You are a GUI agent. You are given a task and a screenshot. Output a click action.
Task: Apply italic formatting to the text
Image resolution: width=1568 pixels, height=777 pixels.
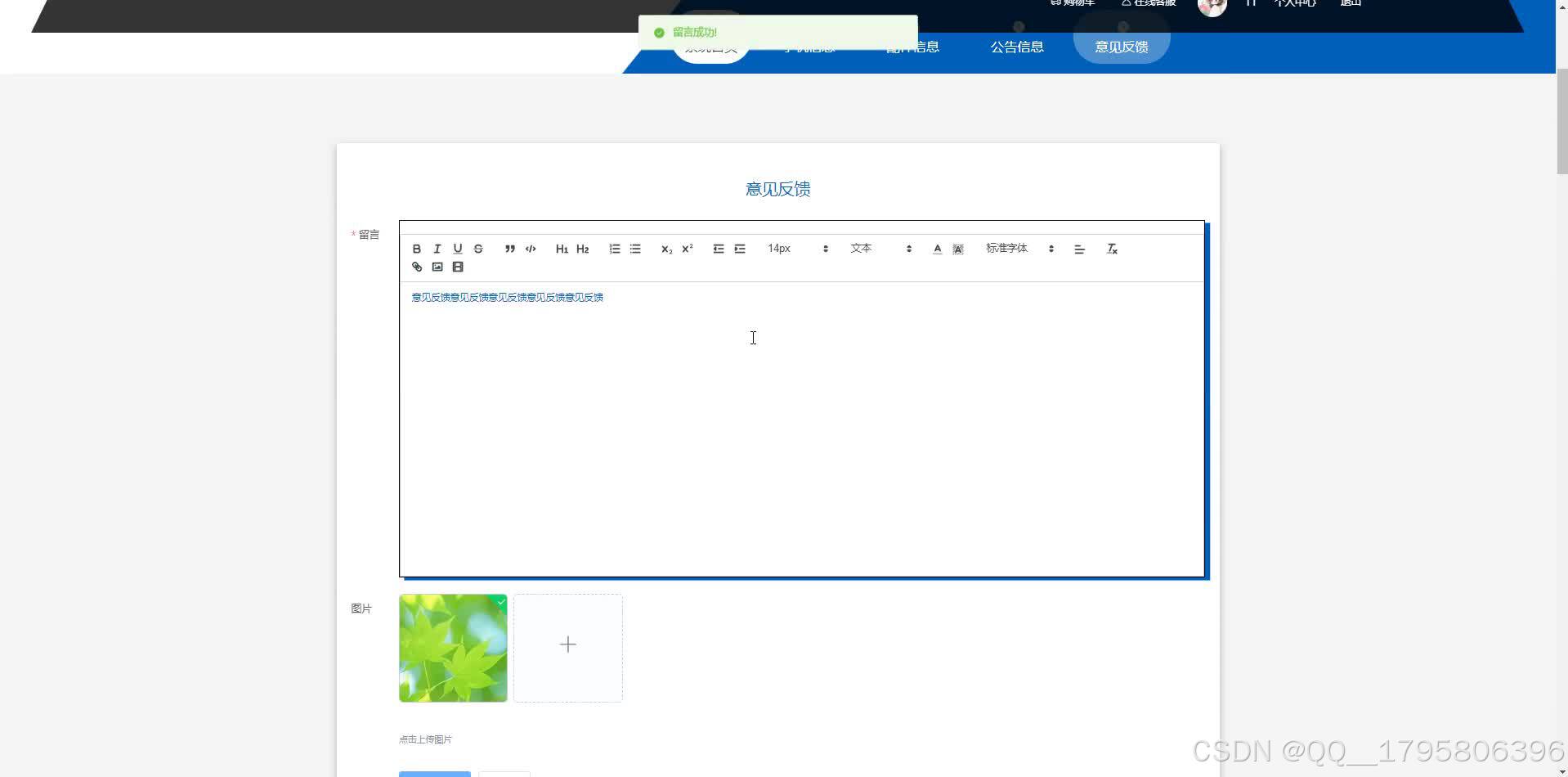(x=437, y=249)
